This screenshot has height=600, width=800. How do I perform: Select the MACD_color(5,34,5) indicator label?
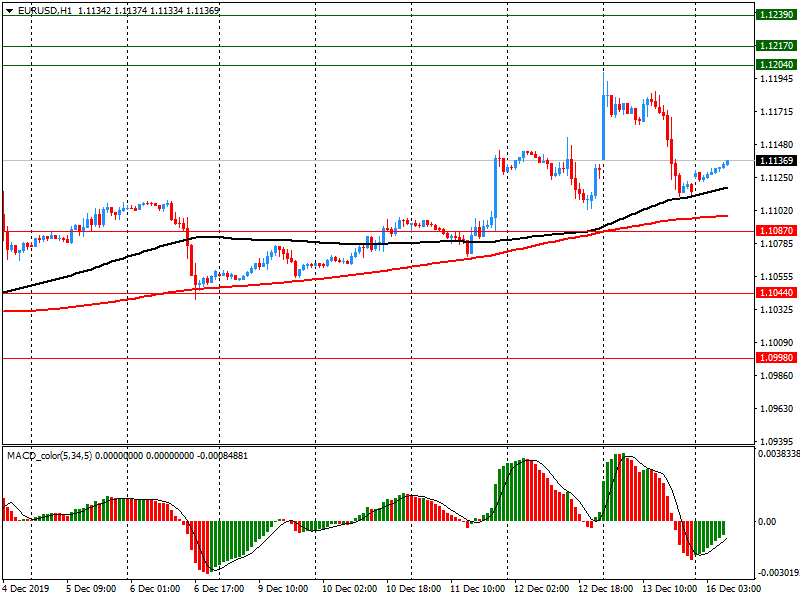(x=49, y=455)
